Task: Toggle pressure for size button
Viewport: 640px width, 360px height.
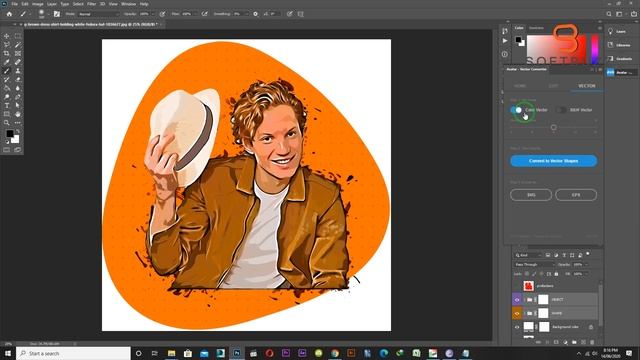Action: pos(290,14)
